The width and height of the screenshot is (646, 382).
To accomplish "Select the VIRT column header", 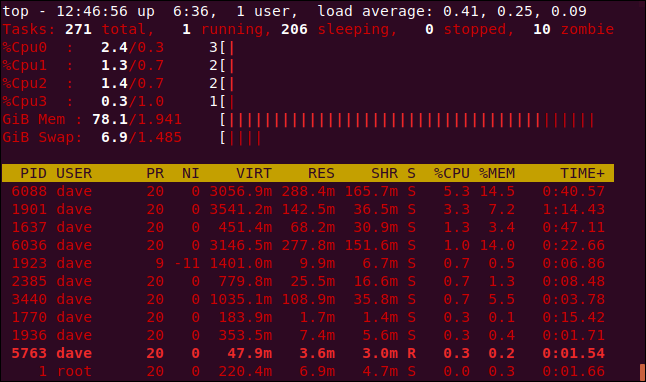I will click(254, 173).
